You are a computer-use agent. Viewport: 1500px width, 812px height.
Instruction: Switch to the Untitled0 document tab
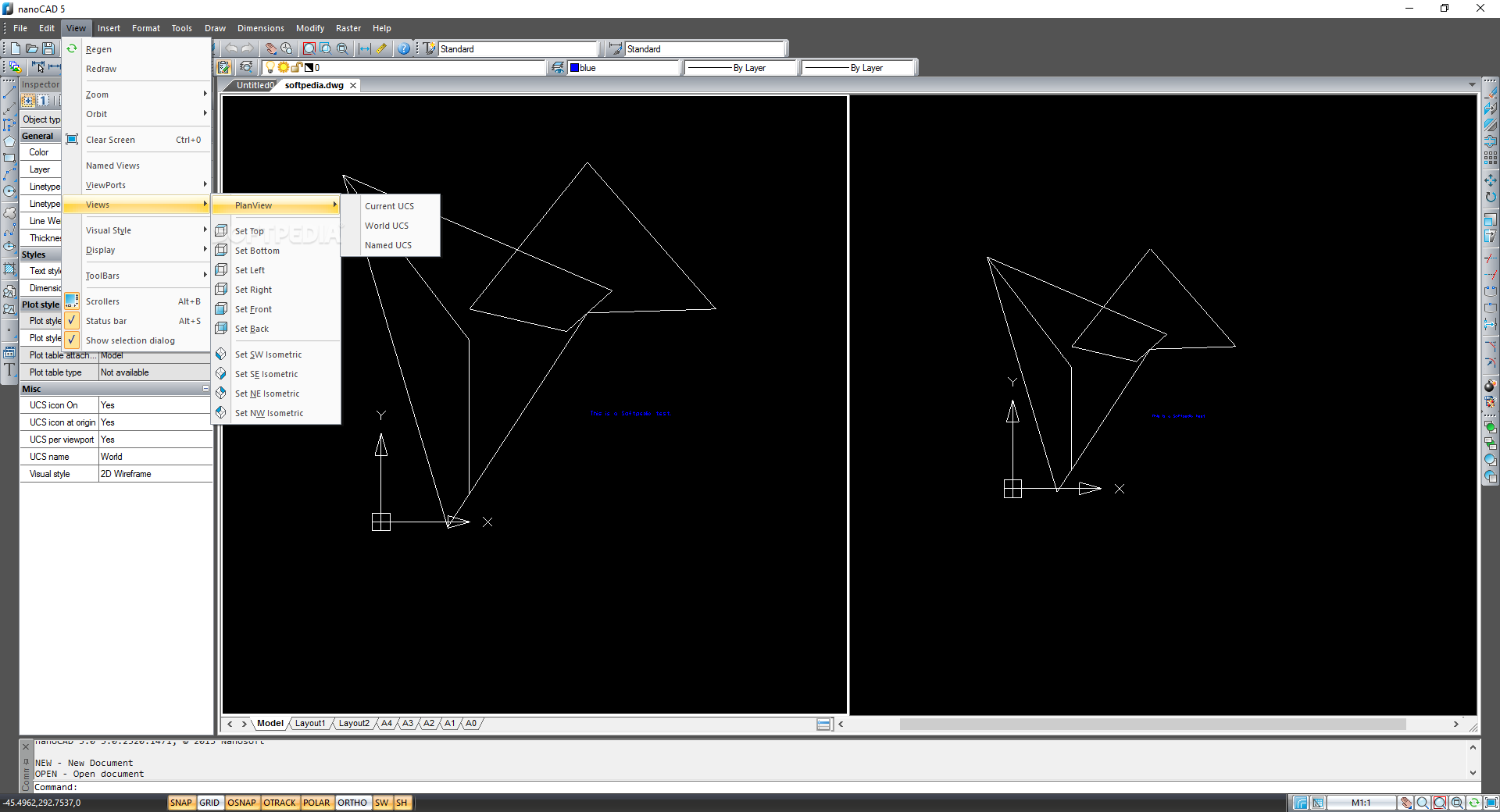pos(255,85)
